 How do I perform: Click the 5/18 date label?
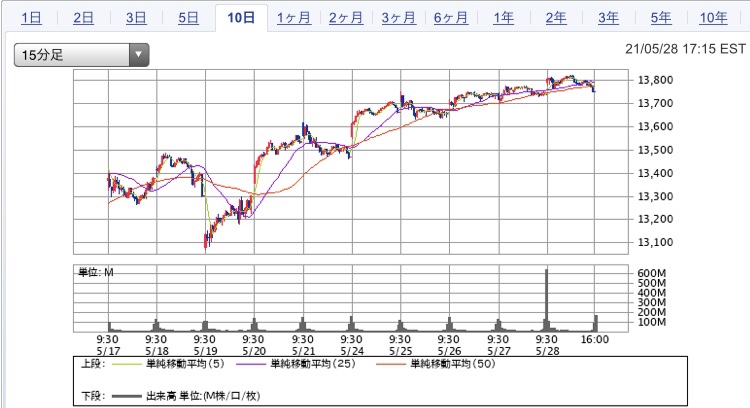[x=156, y=351]
